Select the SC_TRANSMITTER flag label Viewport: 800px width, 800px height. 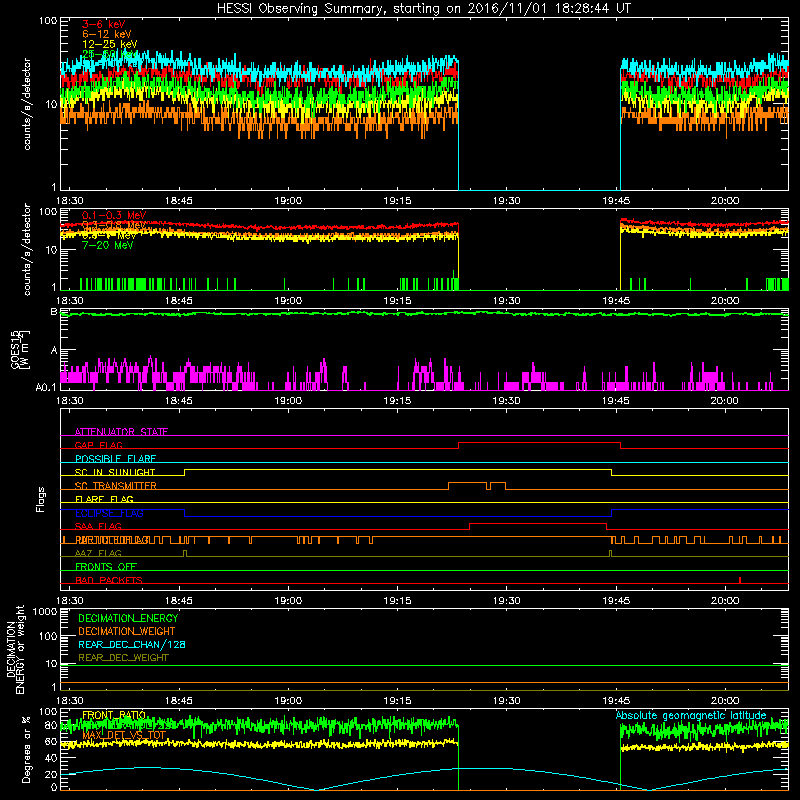point(115,486)
